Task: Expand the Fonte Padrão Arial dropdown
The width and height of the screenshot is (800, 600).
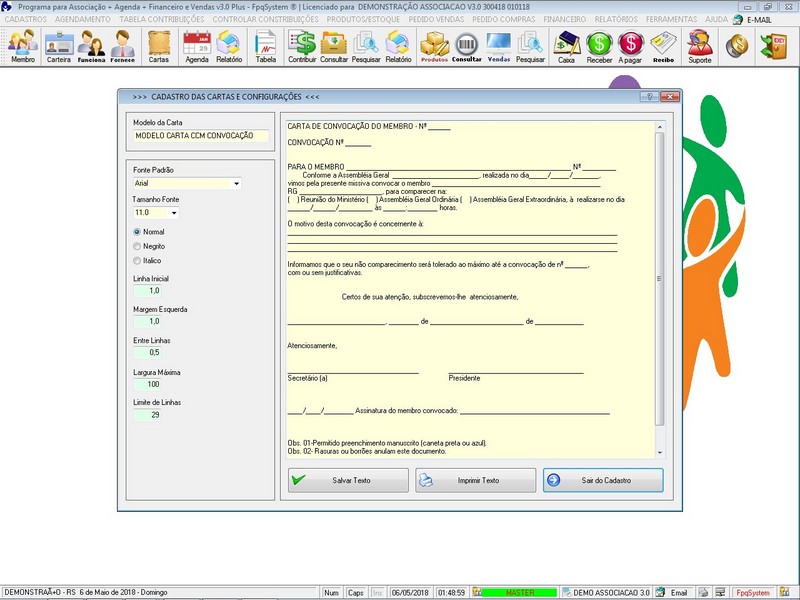Action: pos(236,183)
